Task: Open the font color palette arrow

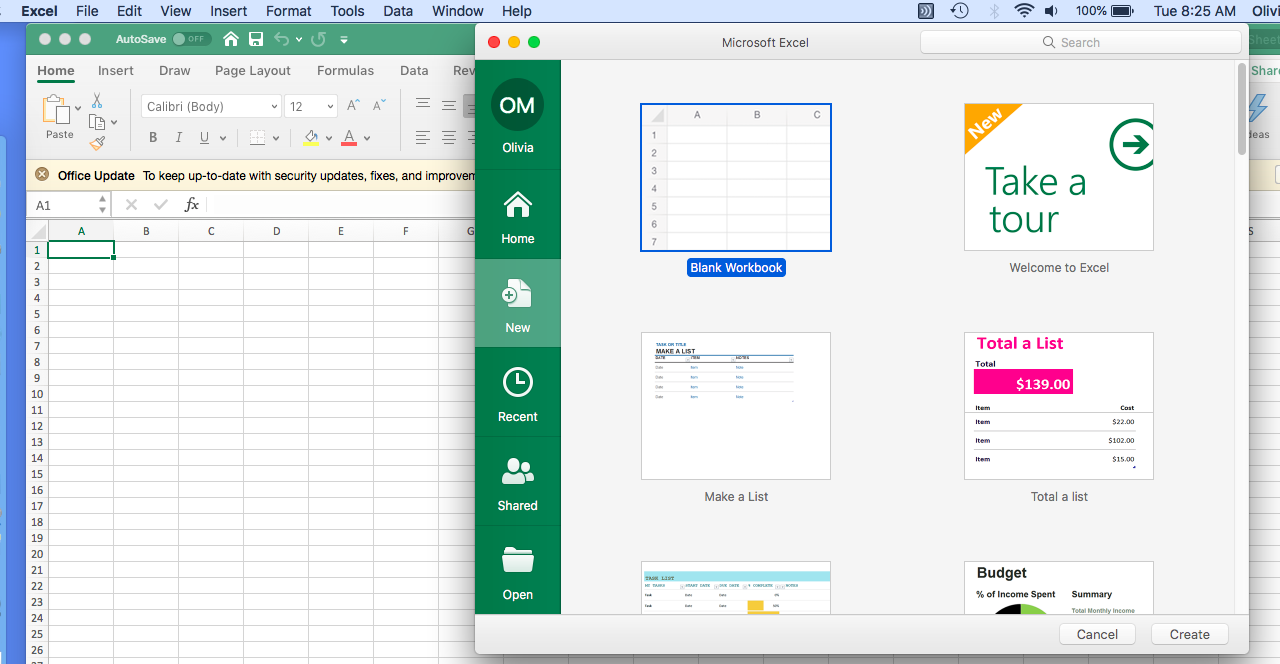Action: click(367, 139)
